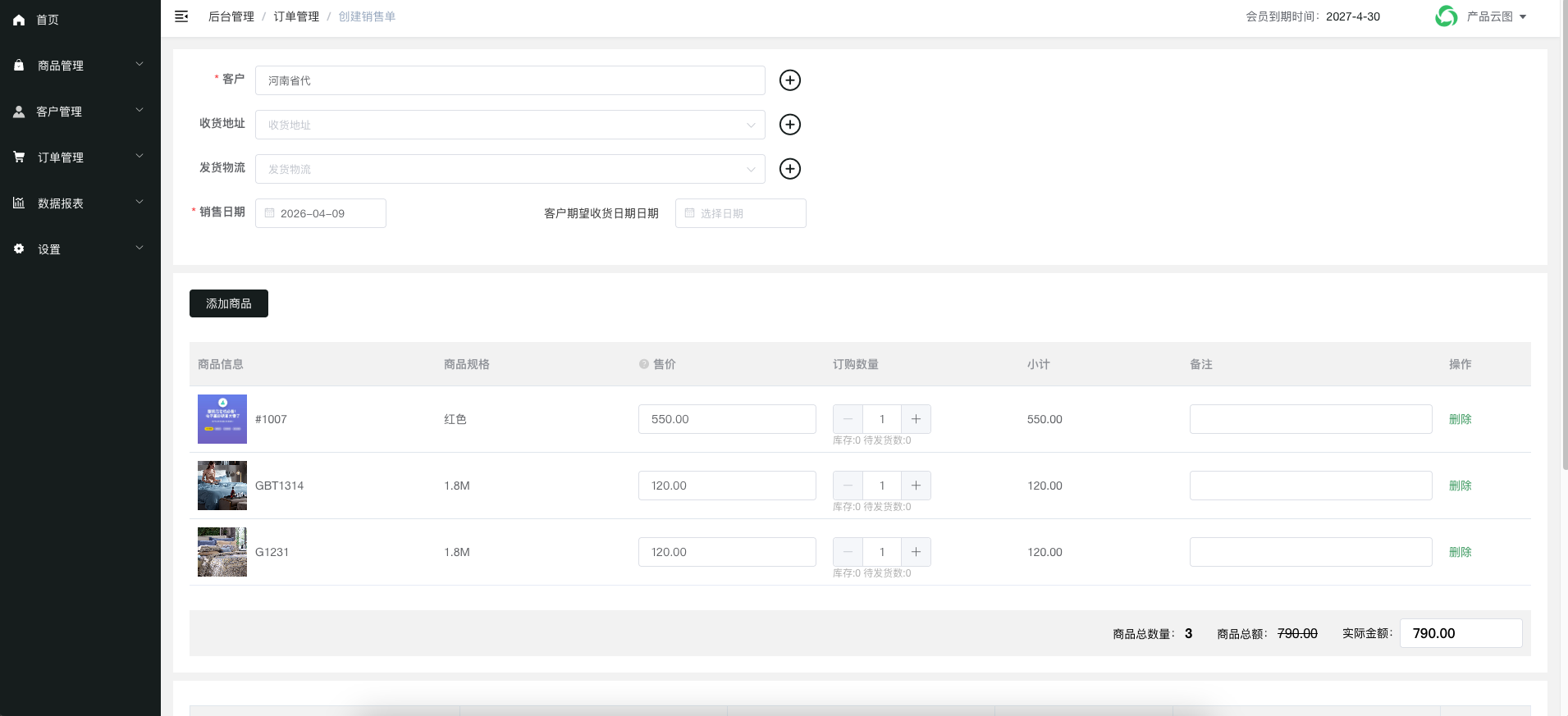
Task: Click the 会员到期时间 2027-4-30 text
Action: tap(1313, 16)
